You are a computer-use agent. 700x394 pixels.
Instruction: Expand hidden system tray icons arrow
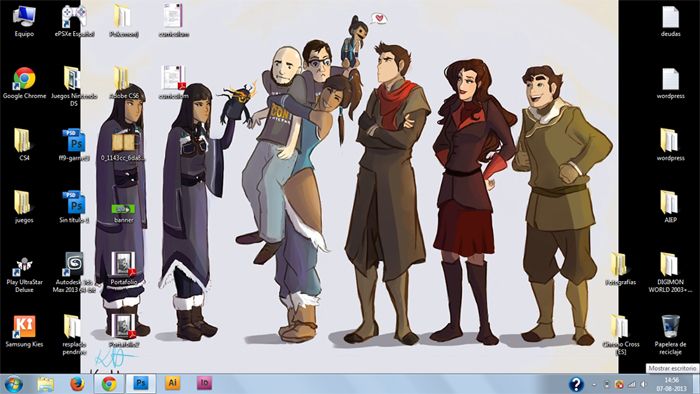(x=594, y=384)
